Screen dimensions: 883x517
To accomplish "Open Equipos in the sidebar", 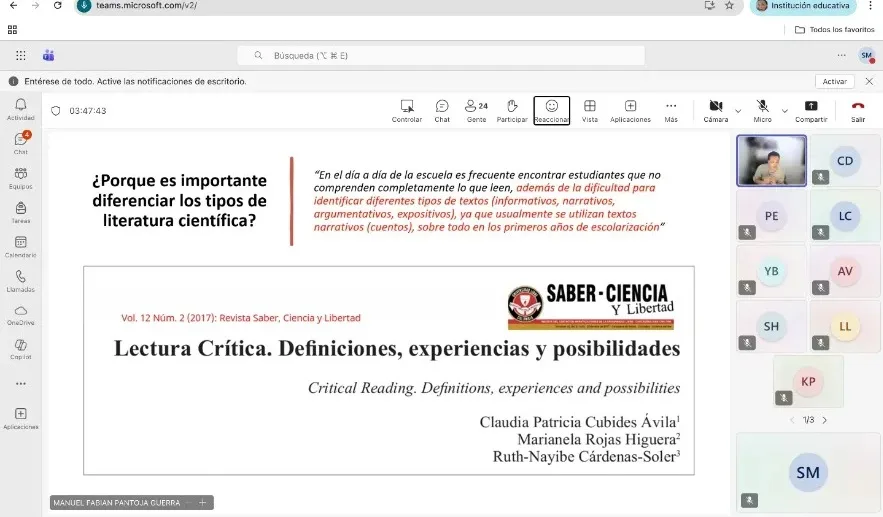I will tap(21, 178).
